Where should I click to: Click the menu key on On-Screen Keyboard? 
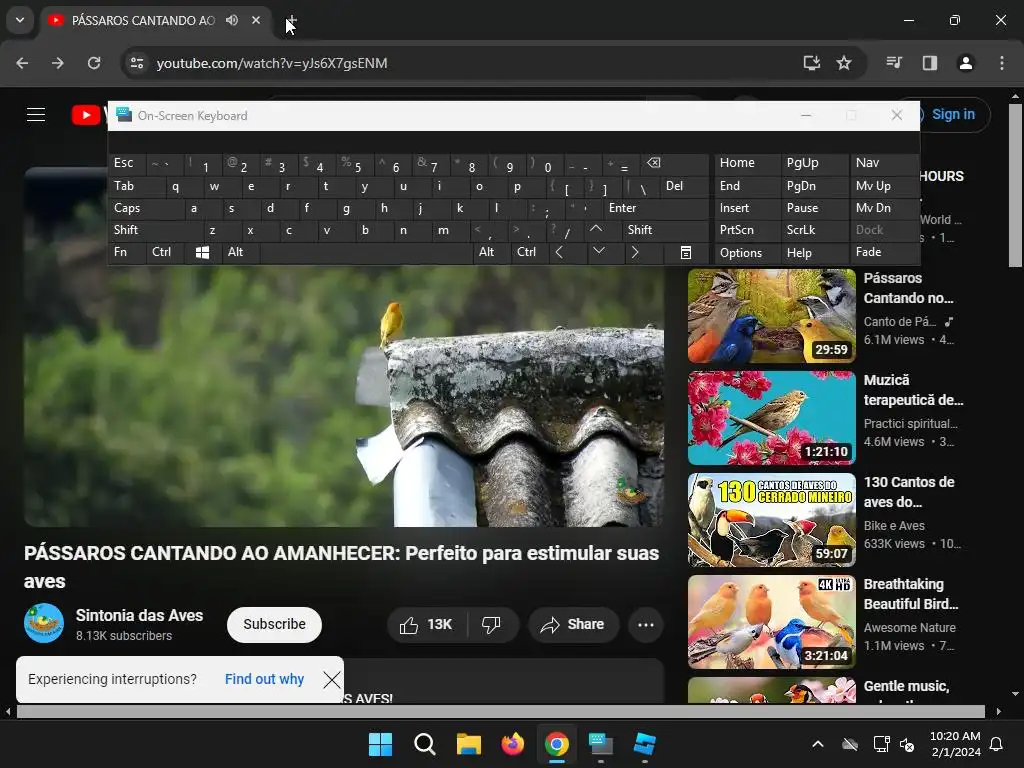[x=686, y=252]
